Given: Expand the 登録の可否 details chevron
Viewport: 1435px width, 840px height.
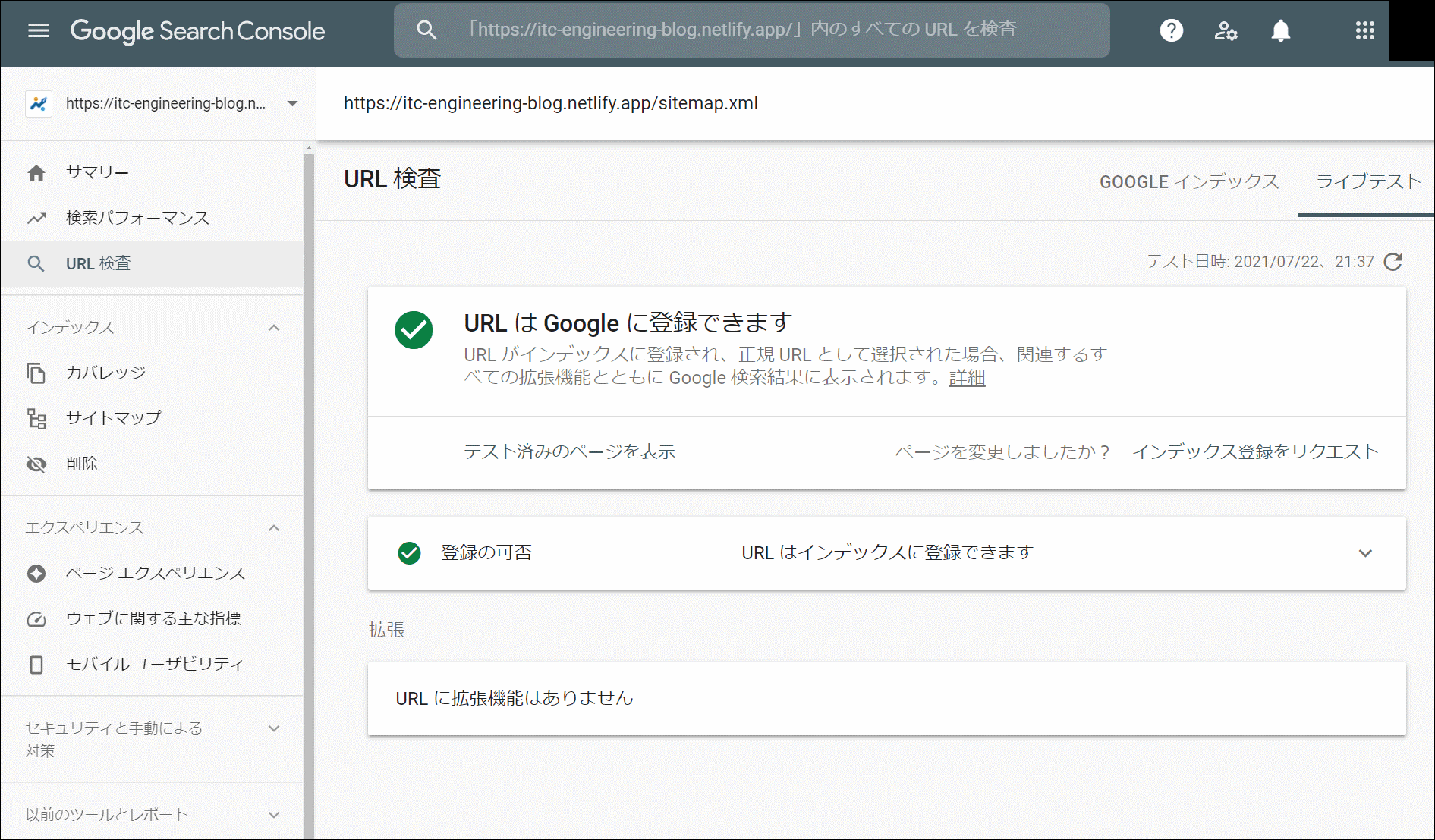Looking at the screenshot, I should click(1365, 553).
